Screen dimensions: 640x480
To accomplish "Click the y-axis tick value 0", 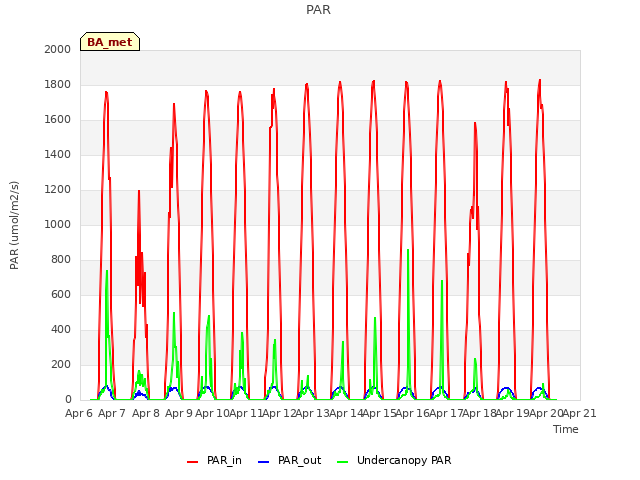I will (68, 400).
